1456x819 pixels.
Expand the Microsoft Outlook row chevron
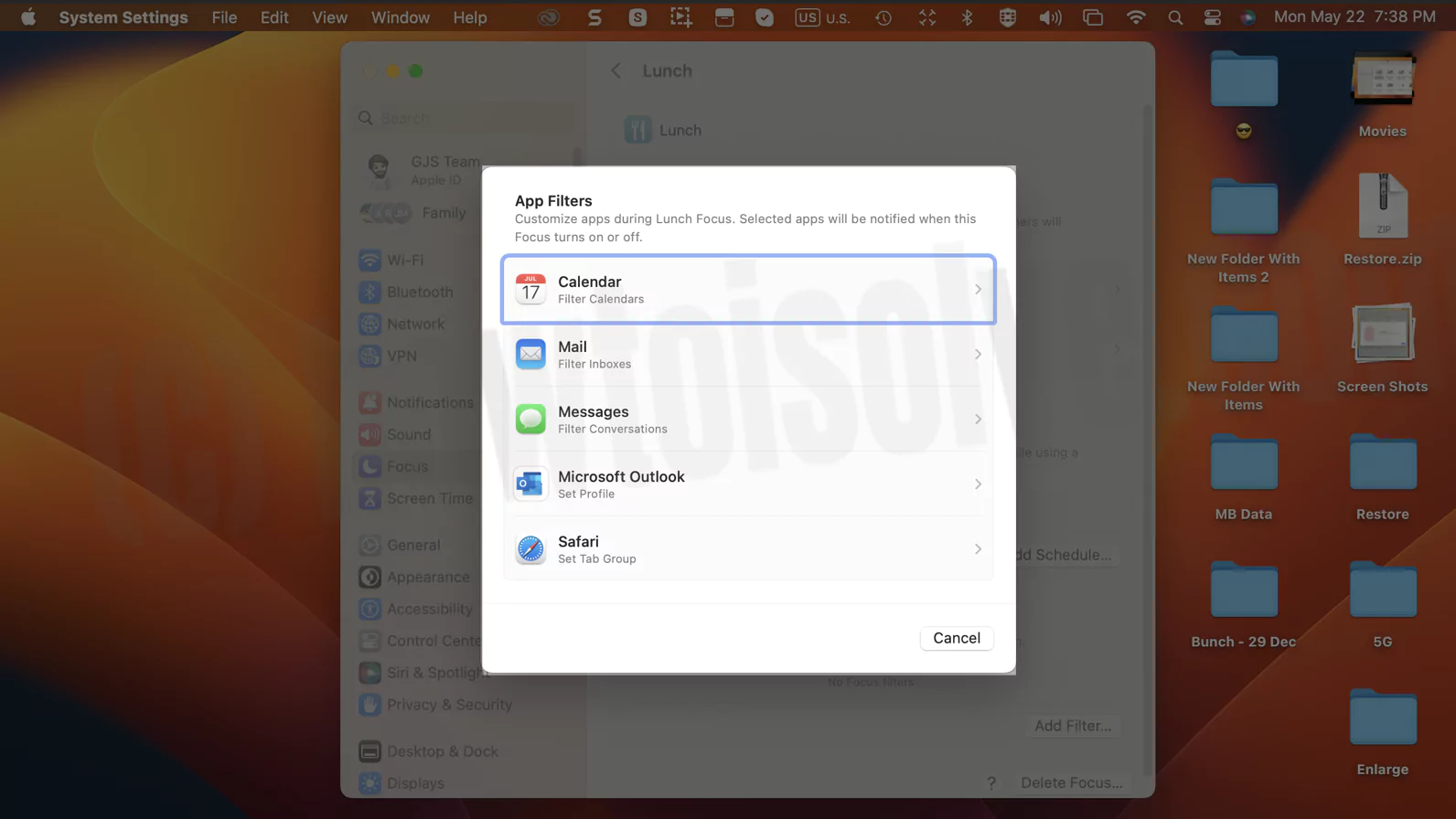(978, 484)
